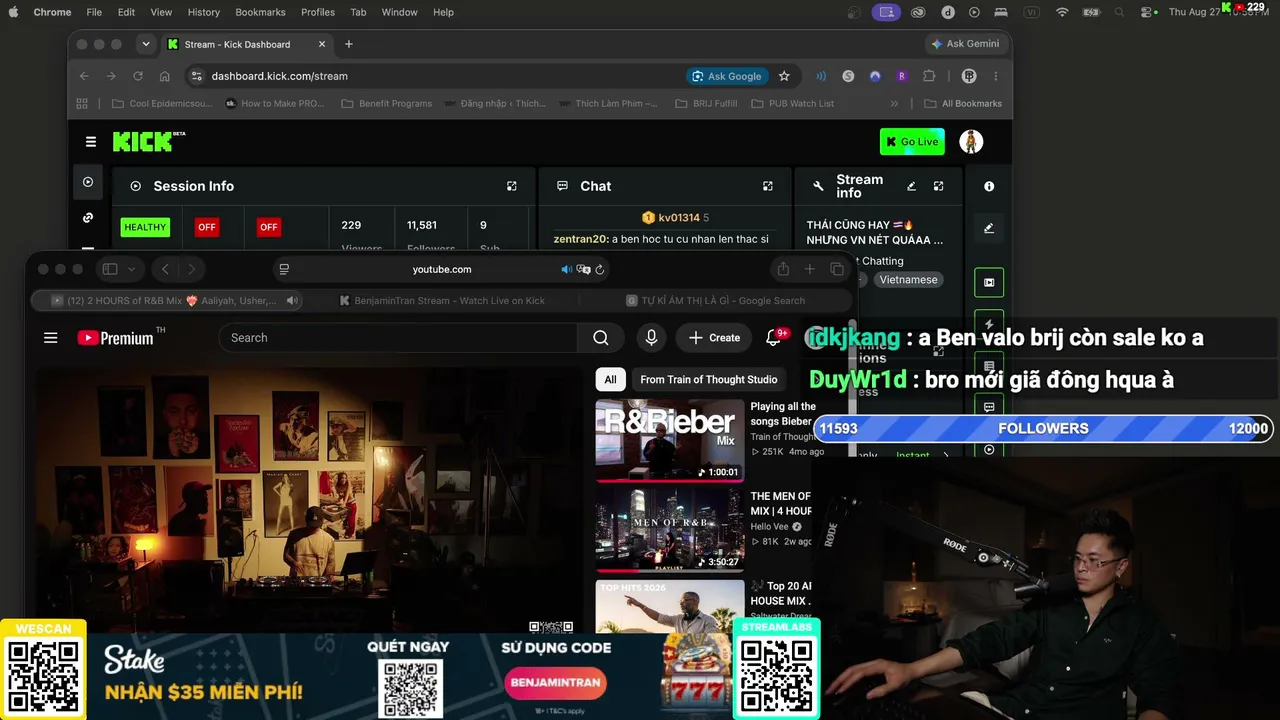
Task: Open the Men of R&B thumbnail
Action: [x=670, y=530]
